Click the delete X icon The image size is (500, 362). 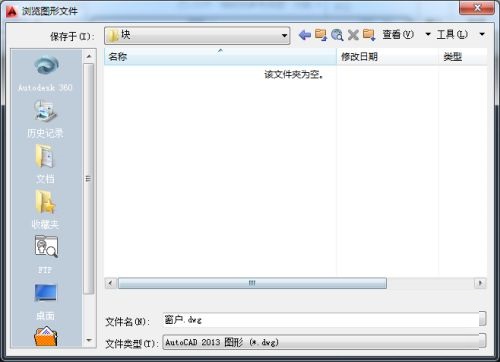point(353,35)
